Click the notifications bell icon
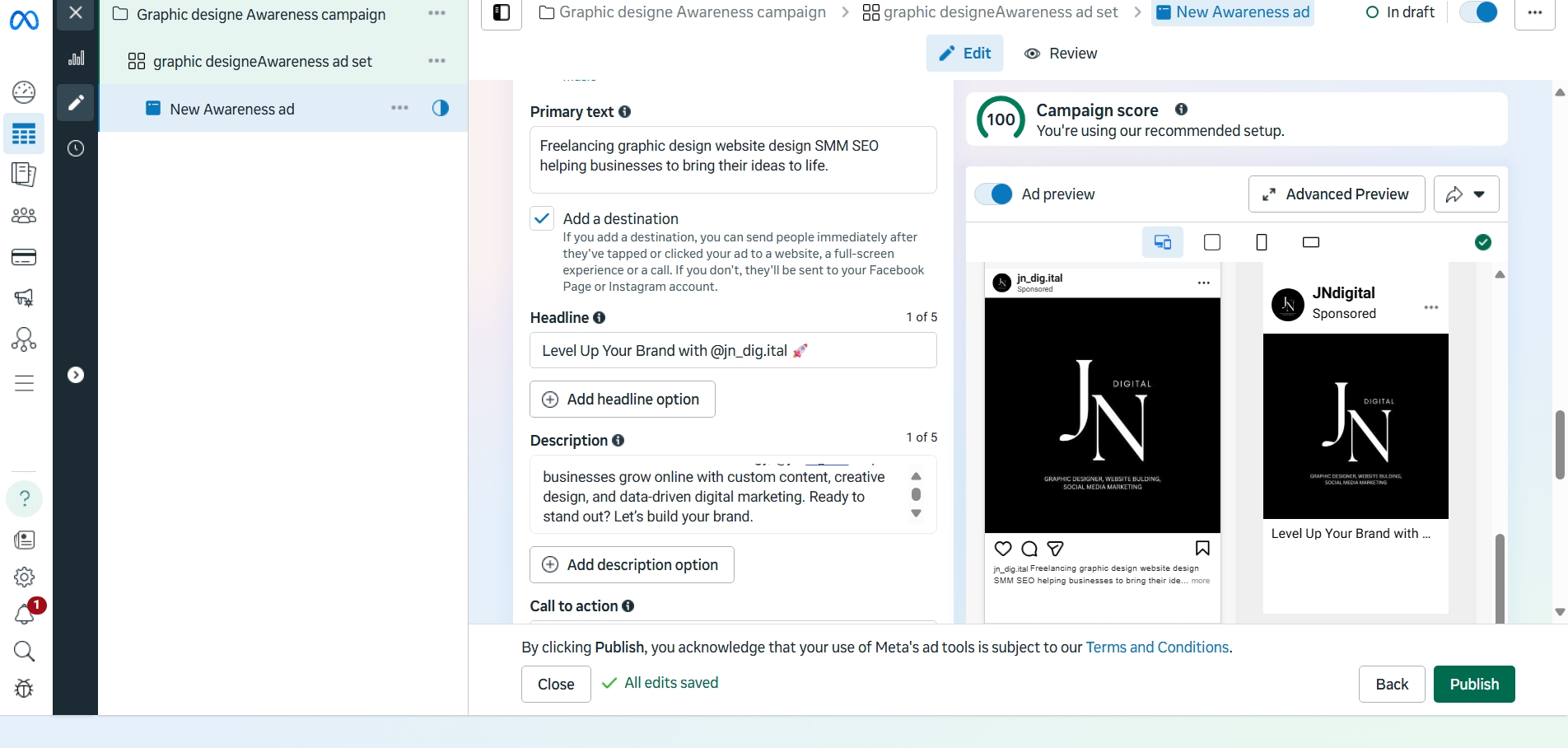 [24, 614]
